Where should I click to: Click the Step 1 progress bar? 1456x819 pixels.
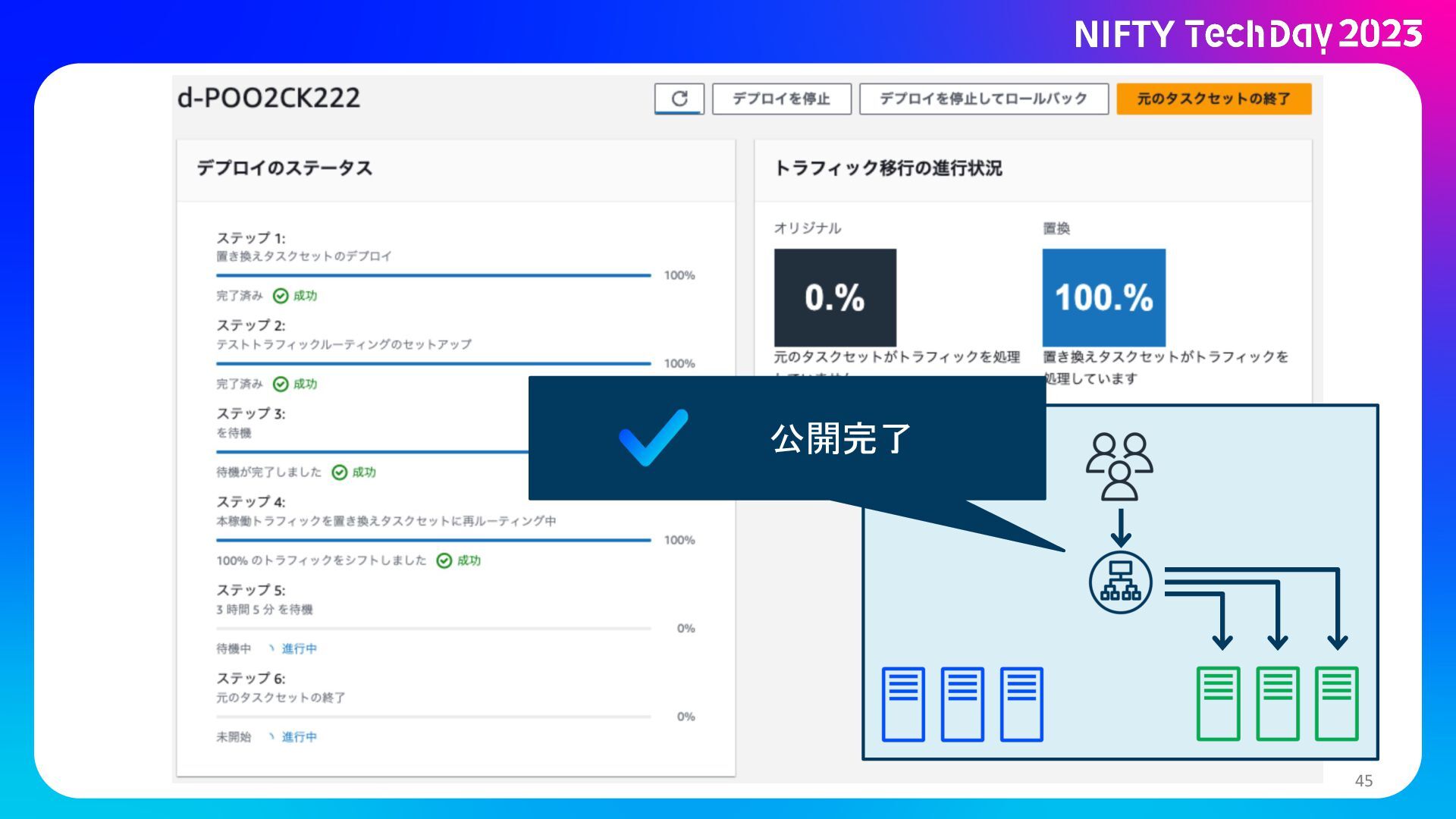click(x=433, y=275)
